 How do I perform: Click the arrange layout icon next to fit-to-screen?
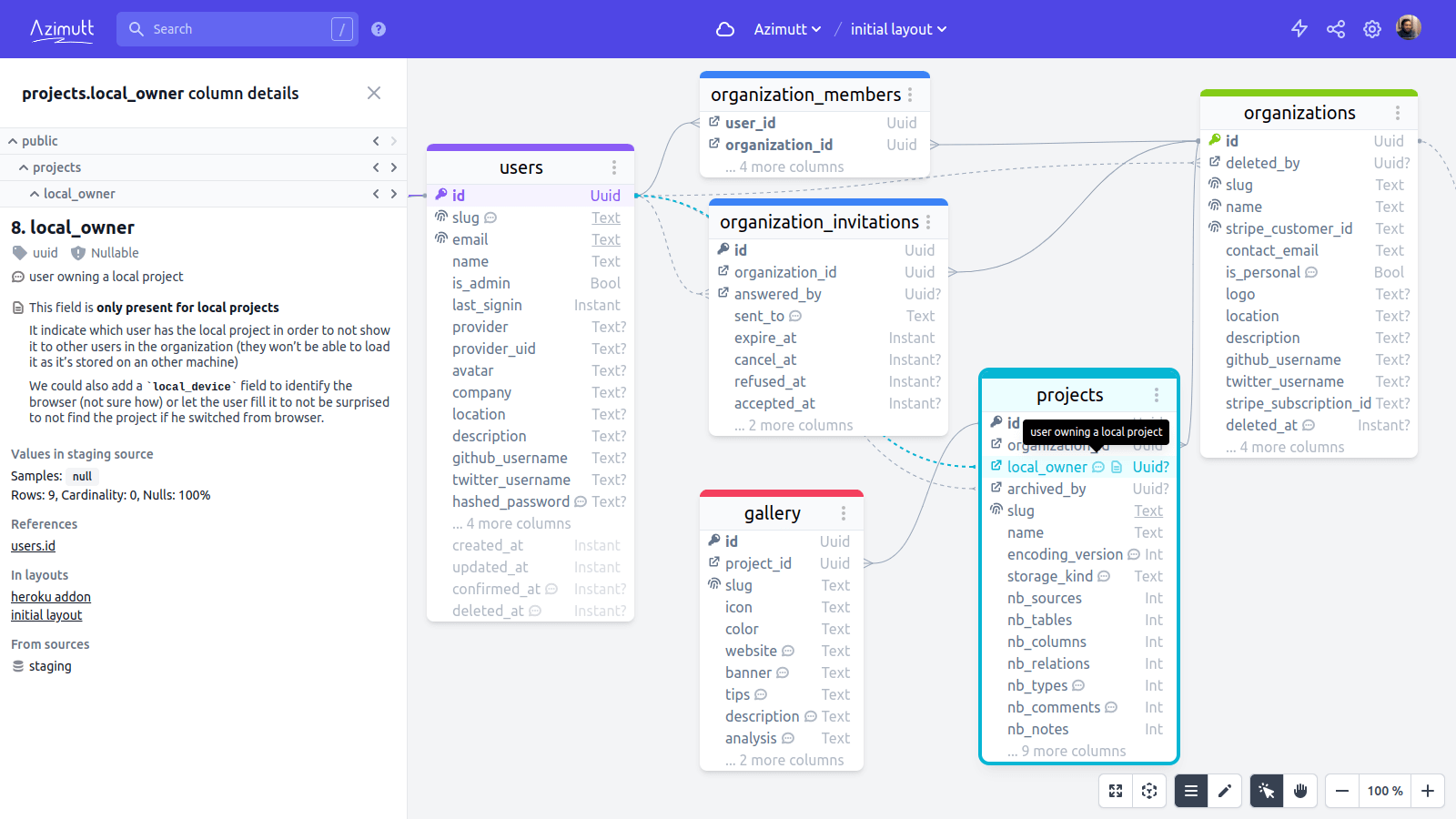click(x=1148, y=791)
